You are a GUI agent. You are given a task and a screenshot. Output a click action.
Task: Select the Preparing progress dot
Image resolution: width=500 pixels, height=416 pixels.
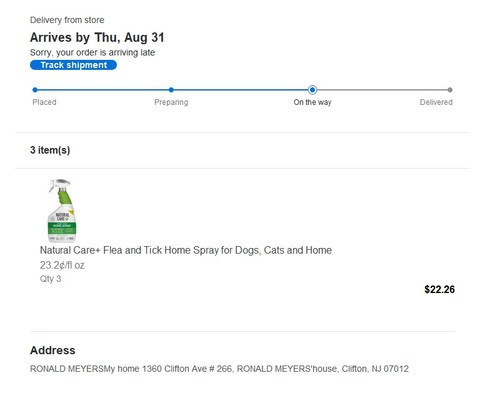171,90
